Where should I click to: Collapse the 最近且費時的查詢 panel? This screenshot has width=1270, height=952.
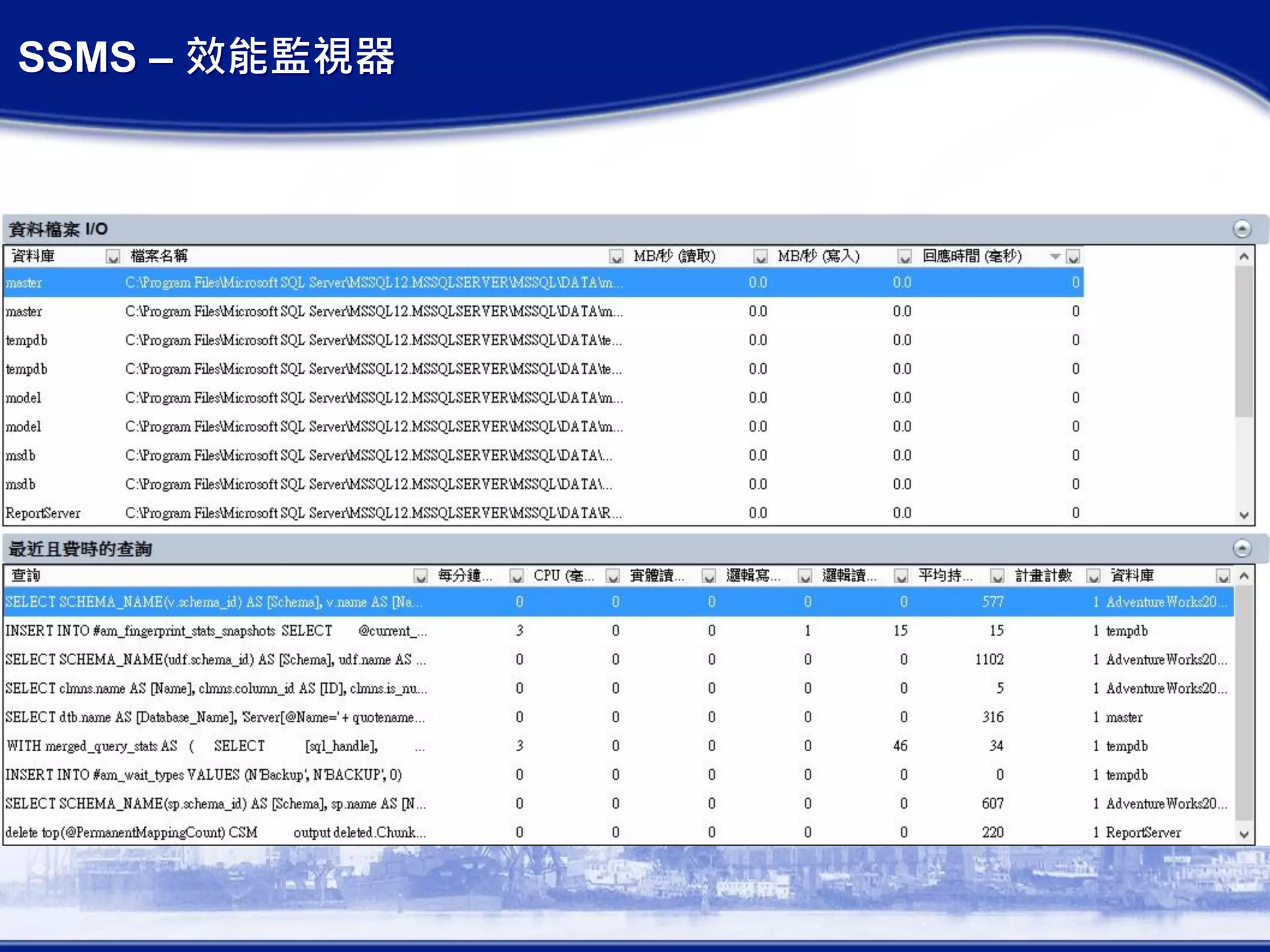click(x=1241, y=548)
